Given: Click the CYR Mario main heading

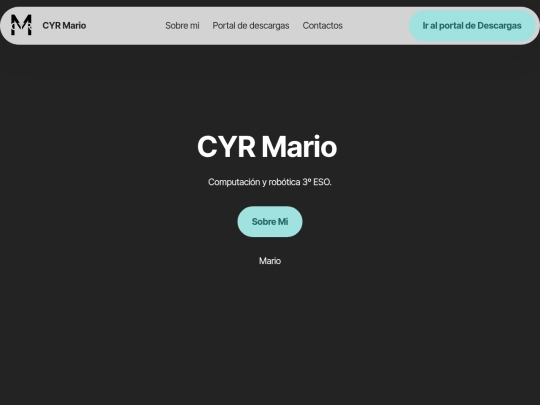Looking at the screenshot, I should click(267, 147).
